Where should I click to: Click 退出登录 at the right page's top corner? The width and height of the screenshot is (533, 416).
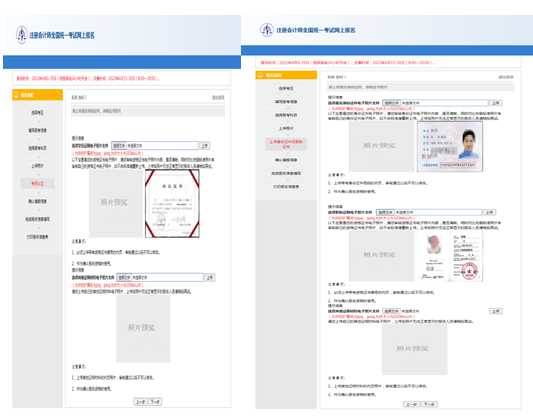(x=506, y=77)
